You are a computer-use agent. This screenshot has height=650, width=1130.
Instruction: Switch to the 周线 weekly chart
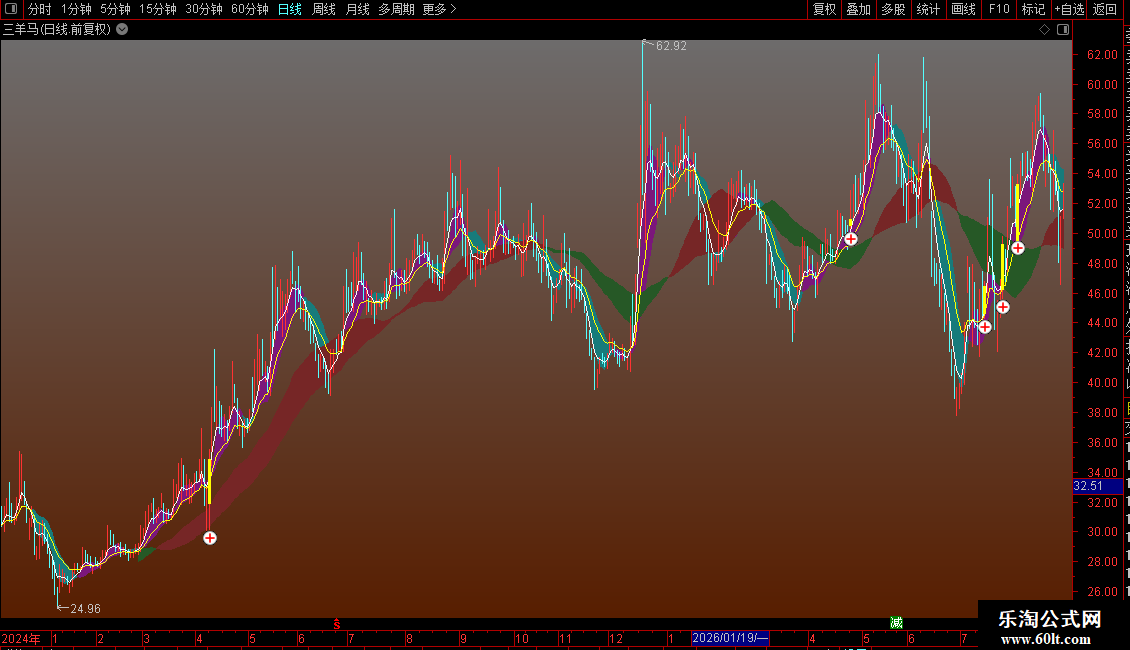click(324, 9)
